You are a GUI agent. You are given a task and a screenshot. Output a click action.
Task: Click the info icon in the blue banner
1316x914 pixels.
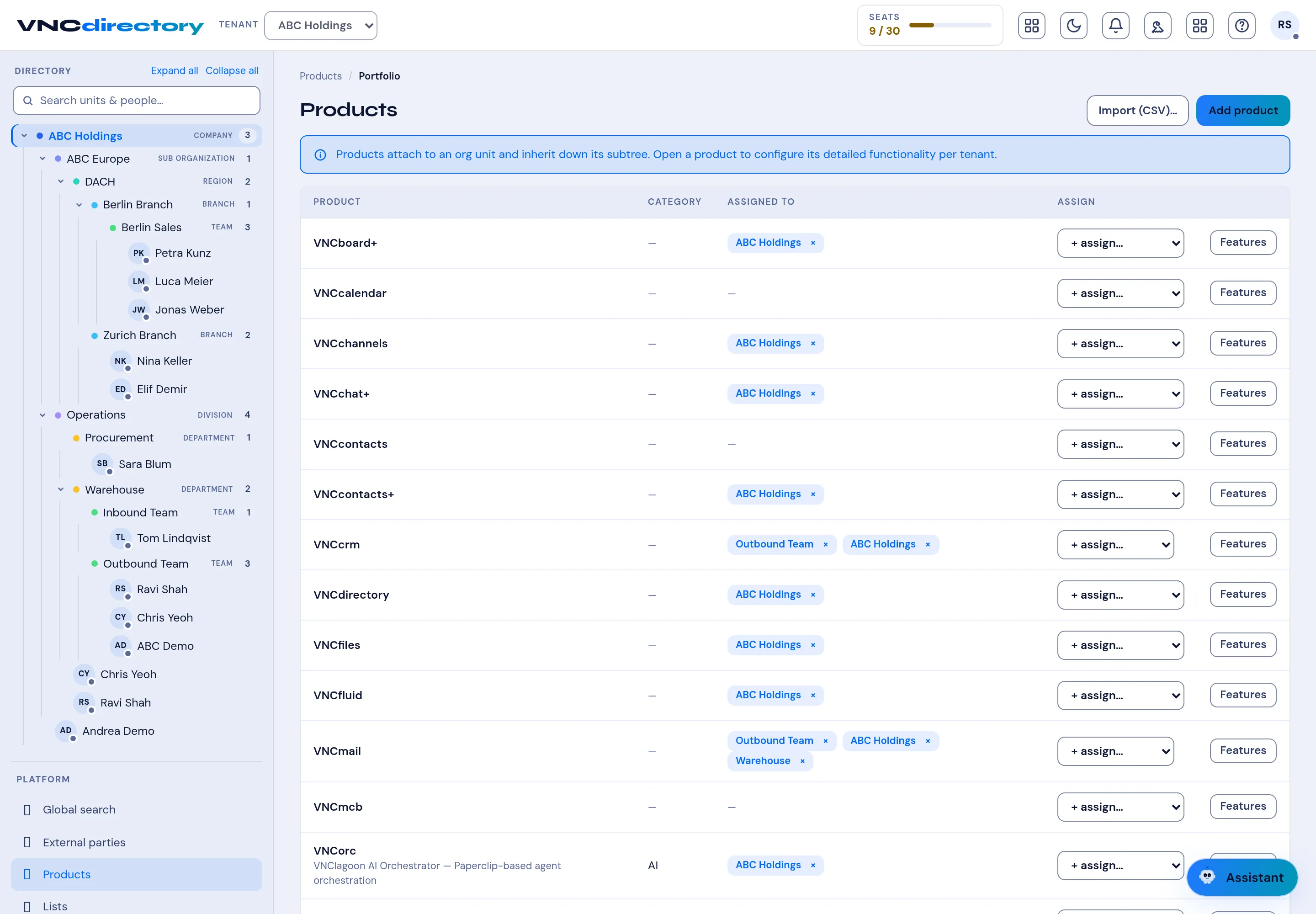[x=320, y=154]
